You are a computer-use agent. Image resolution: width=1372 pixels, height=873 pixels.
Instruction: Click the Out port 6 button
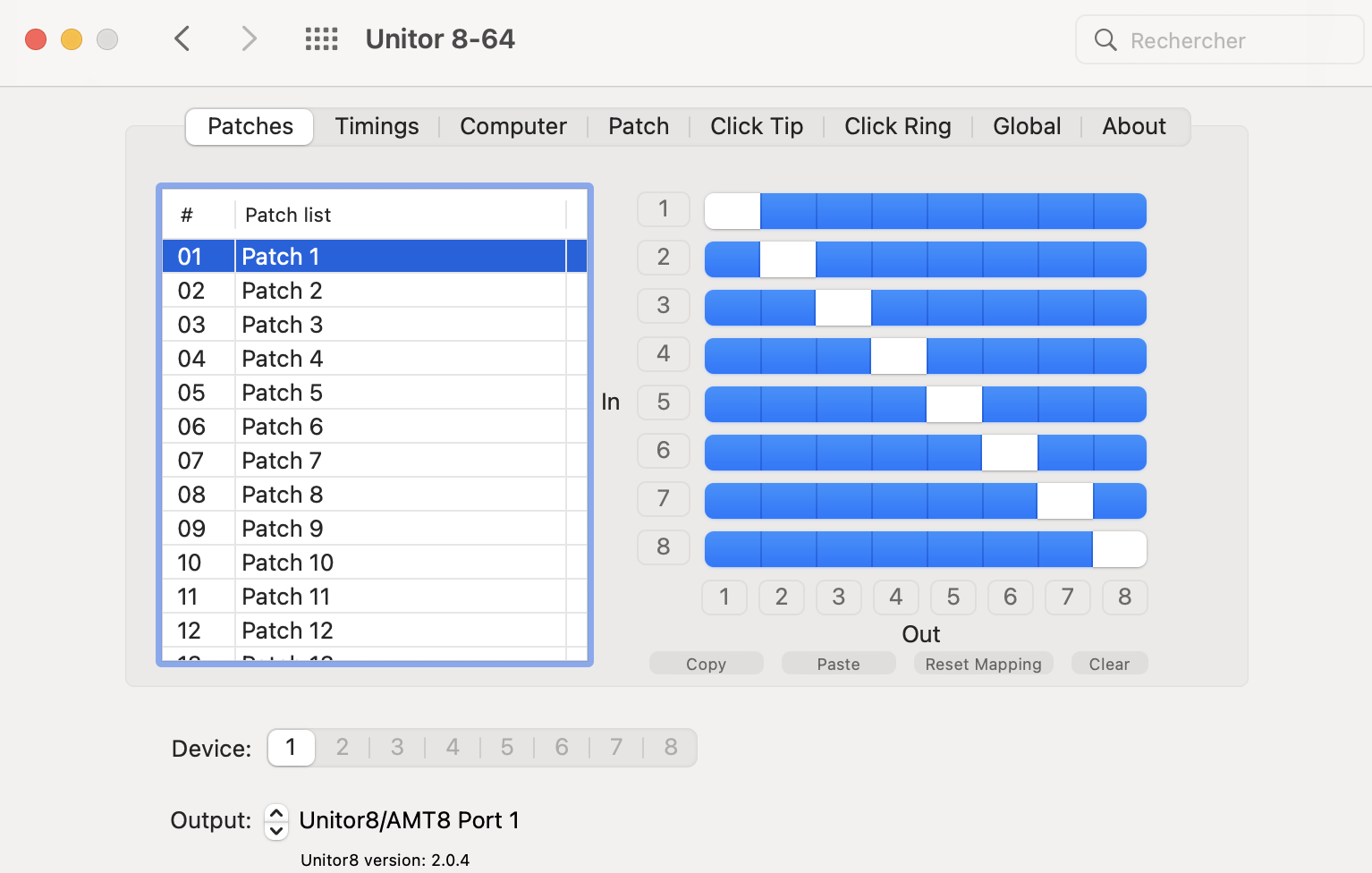[1010, 597]
